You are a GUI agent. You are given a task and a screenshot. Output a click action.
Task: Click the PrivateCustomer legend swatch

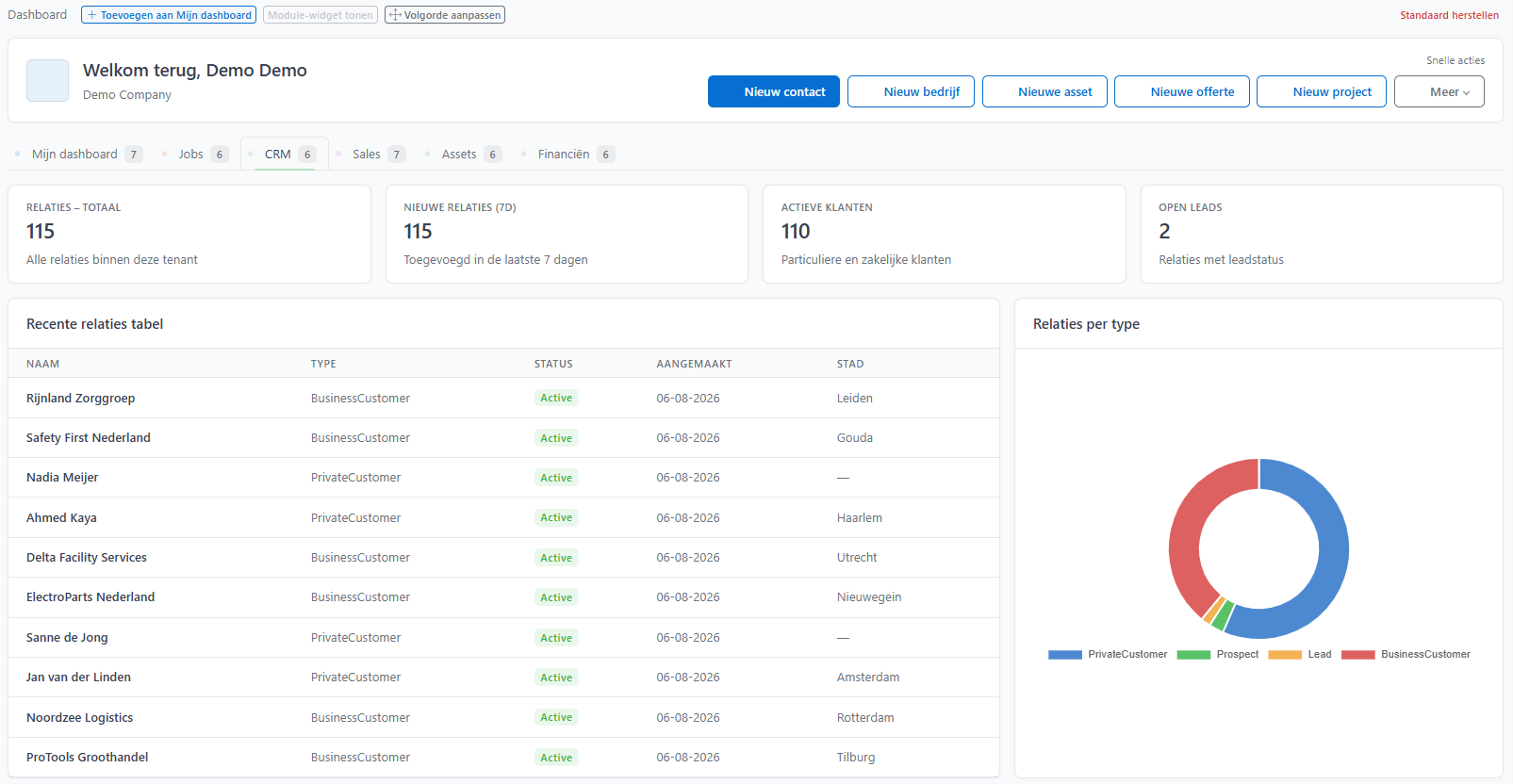[x=1065, y=654]
